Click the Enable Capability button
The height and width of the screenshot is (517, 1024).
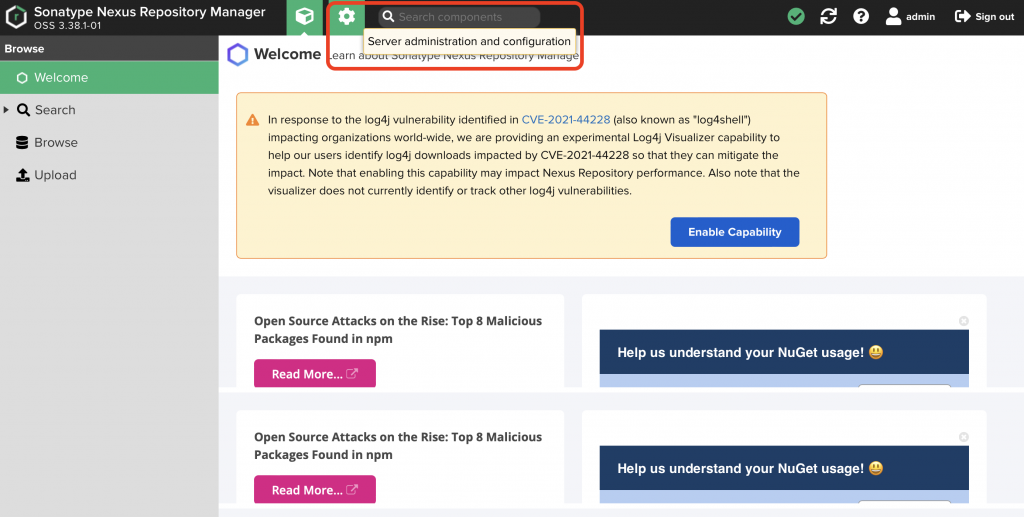tap(734, 232)
